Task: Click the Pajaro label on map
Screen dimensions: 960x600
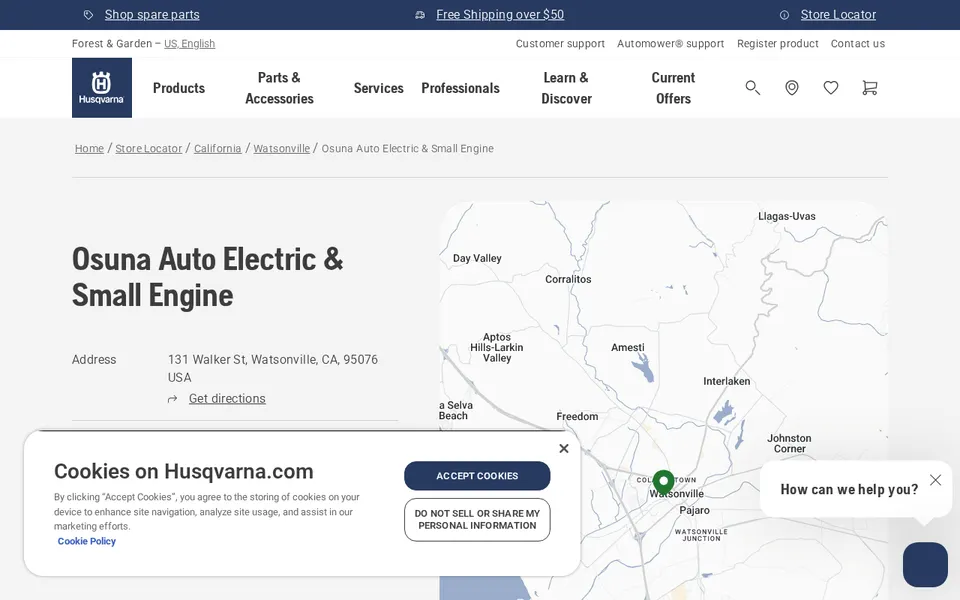Action: coord(694,510)
